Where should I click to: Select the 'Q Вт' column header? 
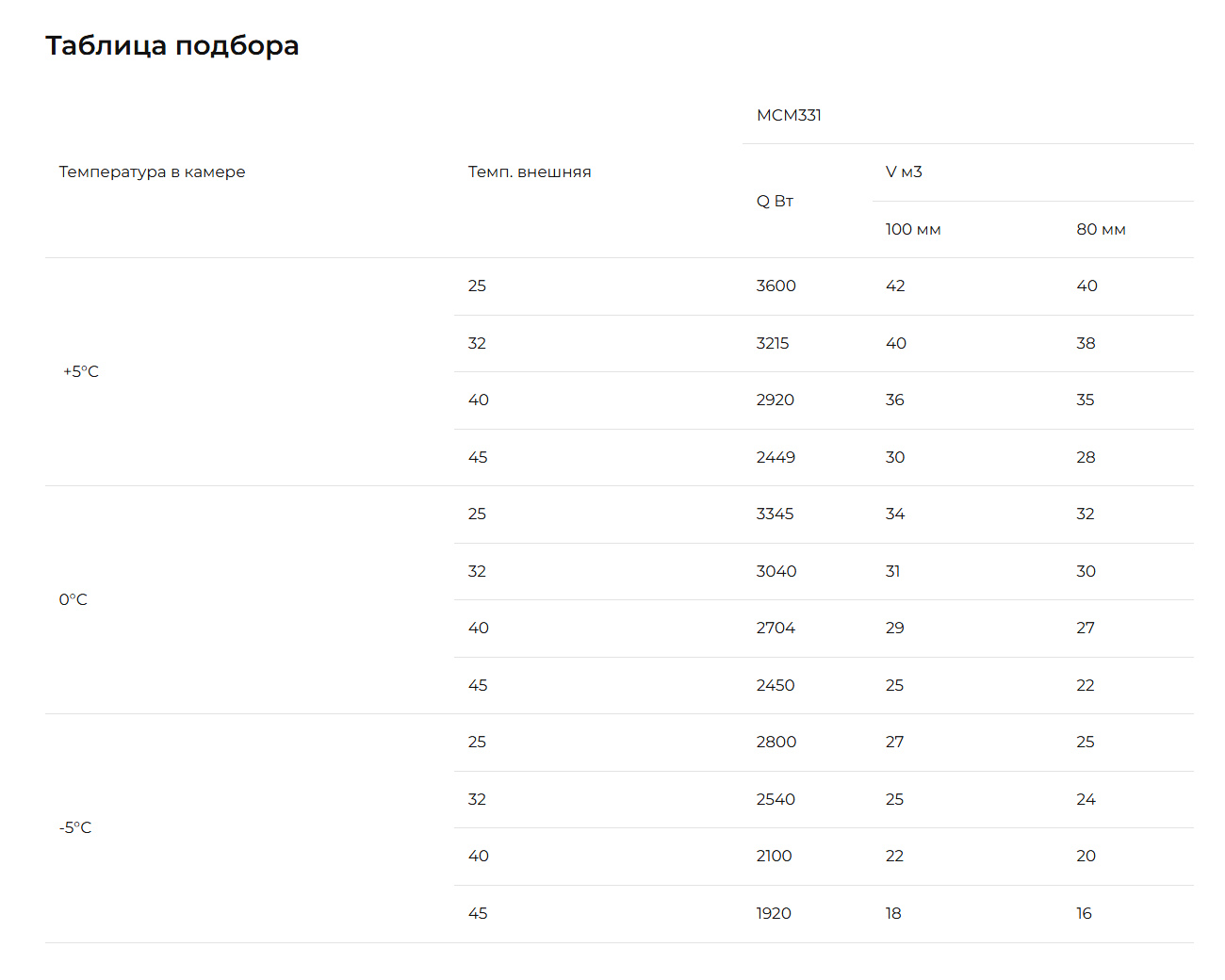(775, 201)
